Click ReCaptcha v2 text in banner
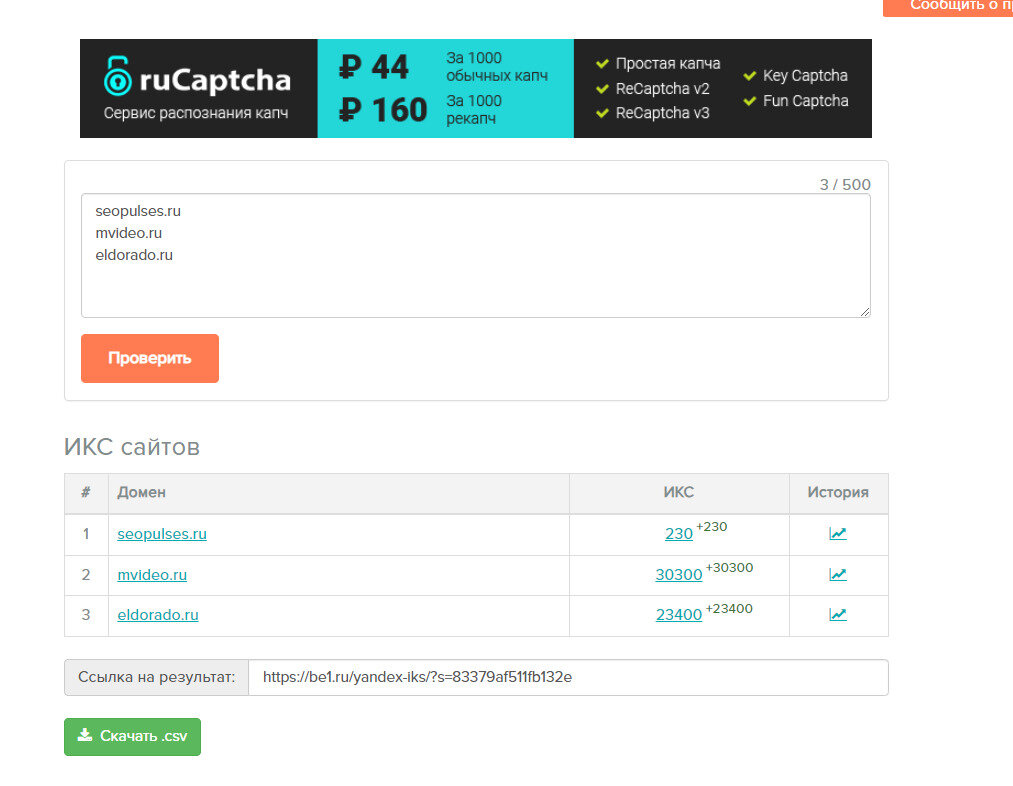Image resolution: width=1013 pixels, height=786 pixels. (x=662, y=88)
